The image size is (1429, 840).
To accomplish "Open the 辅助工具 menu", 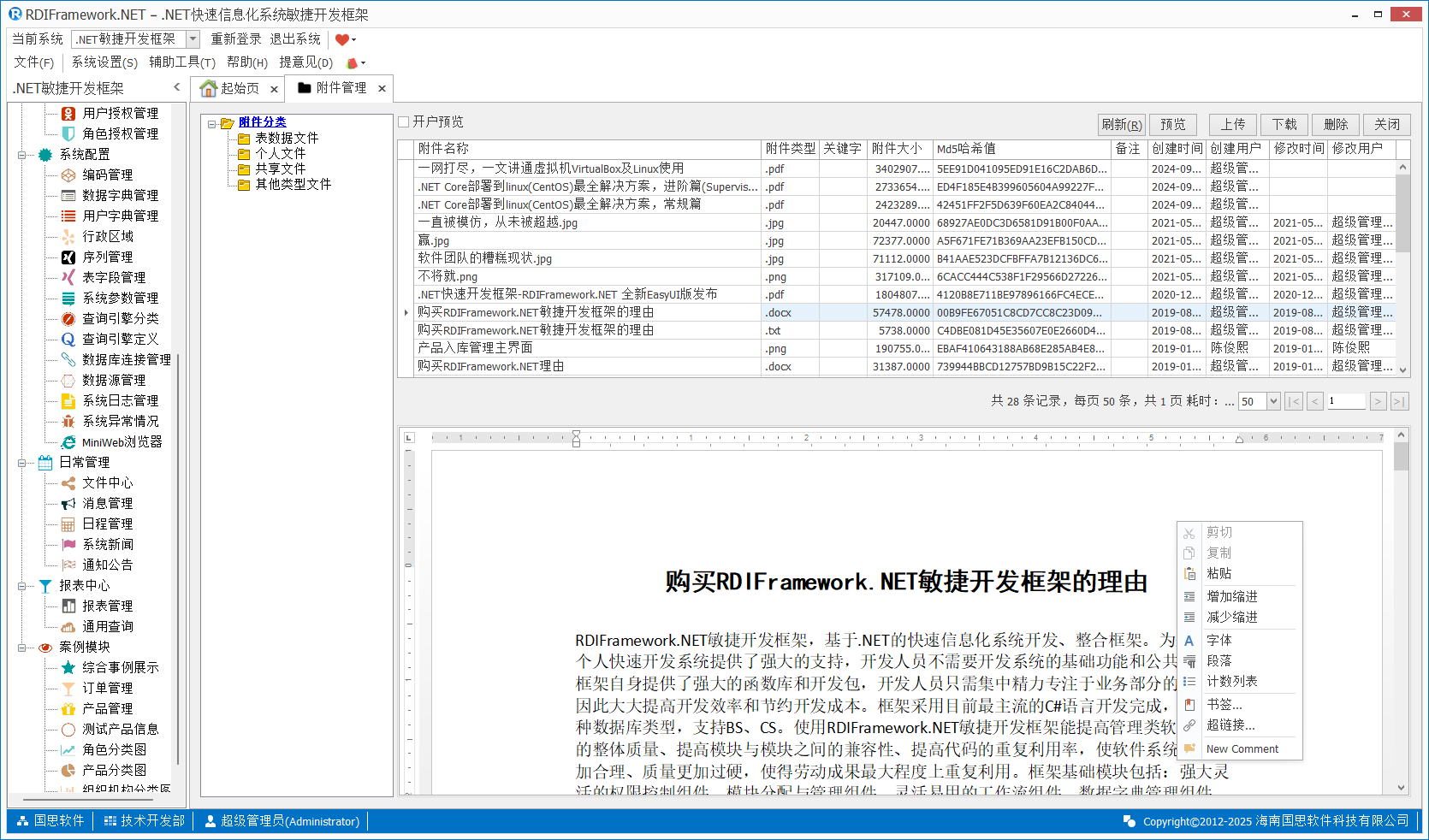I will point(181,62).
